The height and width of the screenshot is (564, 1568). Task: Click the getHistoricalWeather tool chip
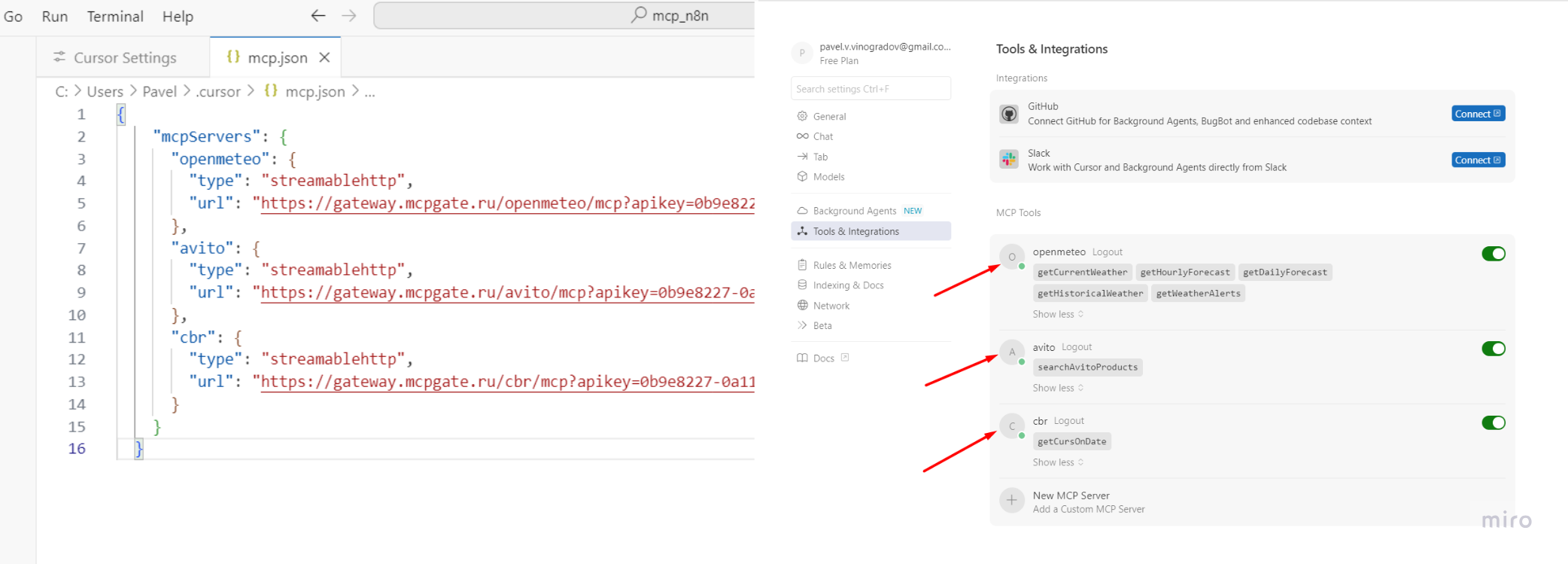[x=1090, y=293]
